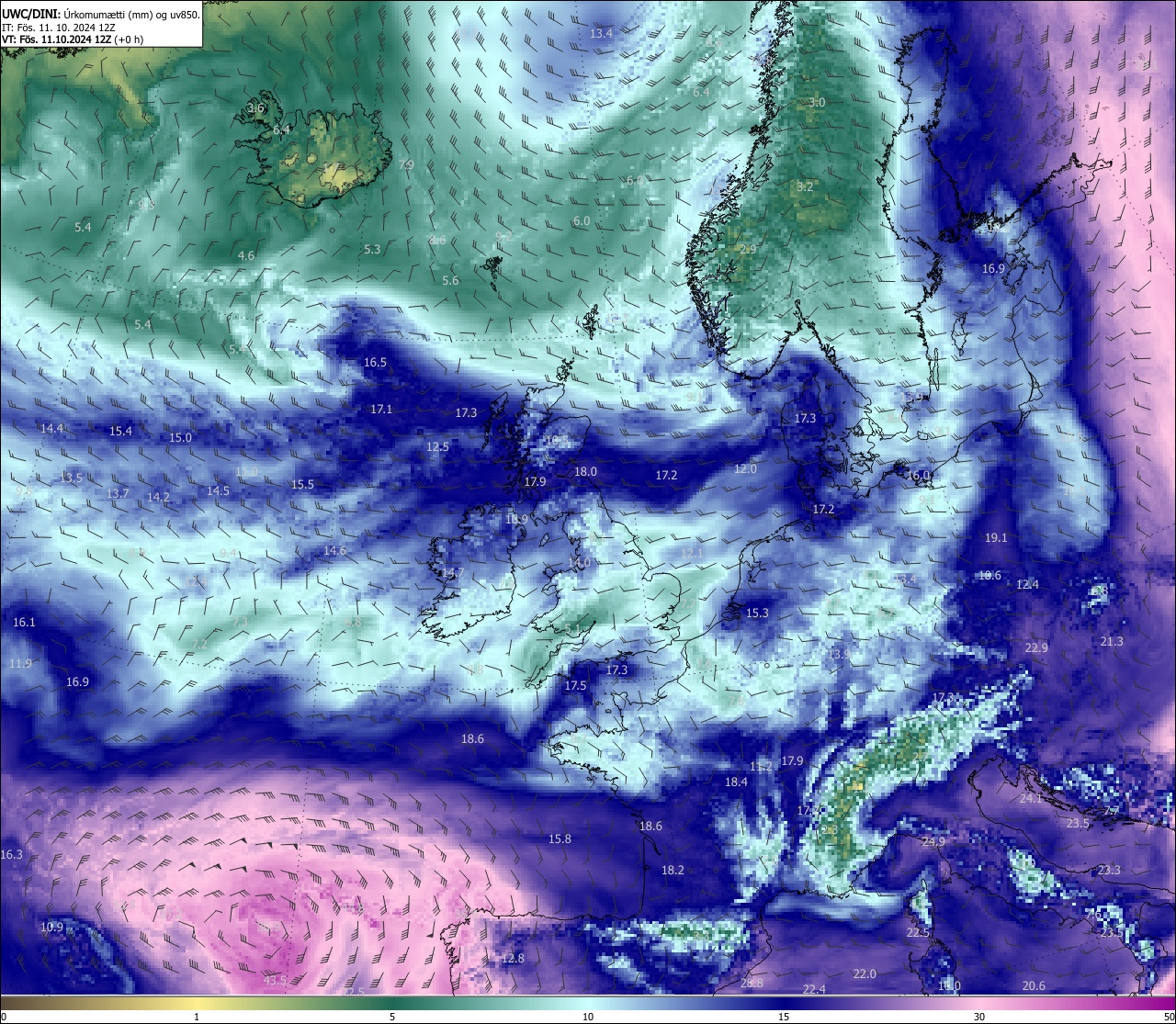
Task: Click the 5.6 value on the map
Action: 450,280
